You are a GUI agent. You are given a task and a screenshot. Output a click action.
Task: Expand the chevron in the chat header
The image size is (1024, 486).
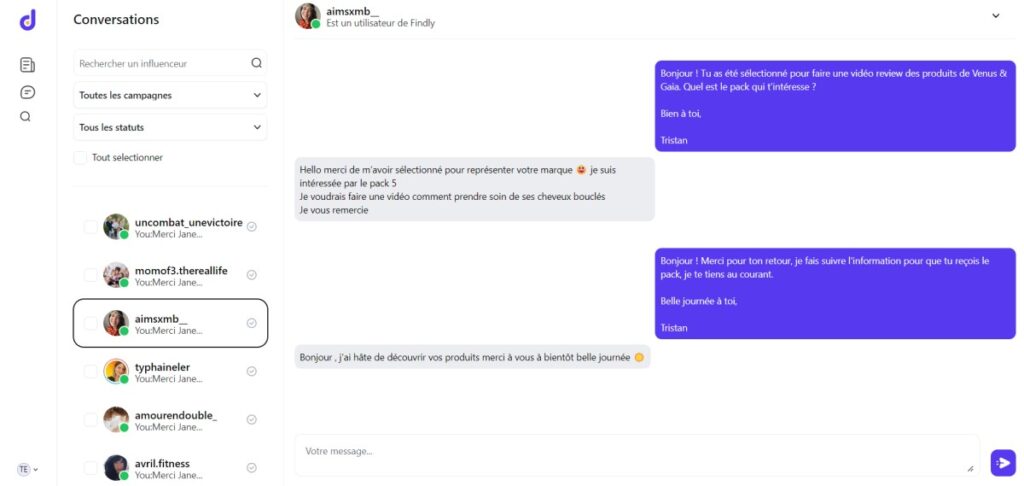[x=995, y=15]
